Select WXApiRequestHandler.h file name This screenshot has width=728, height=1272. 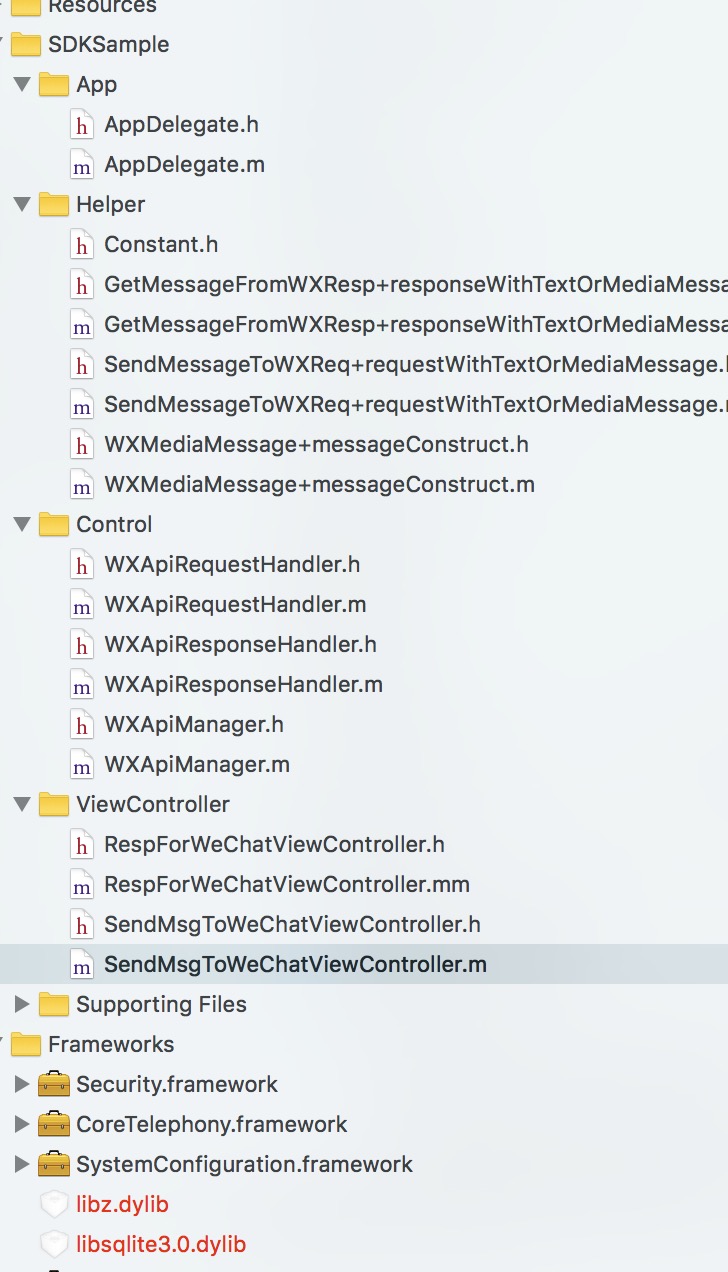(x=232, y=565)
